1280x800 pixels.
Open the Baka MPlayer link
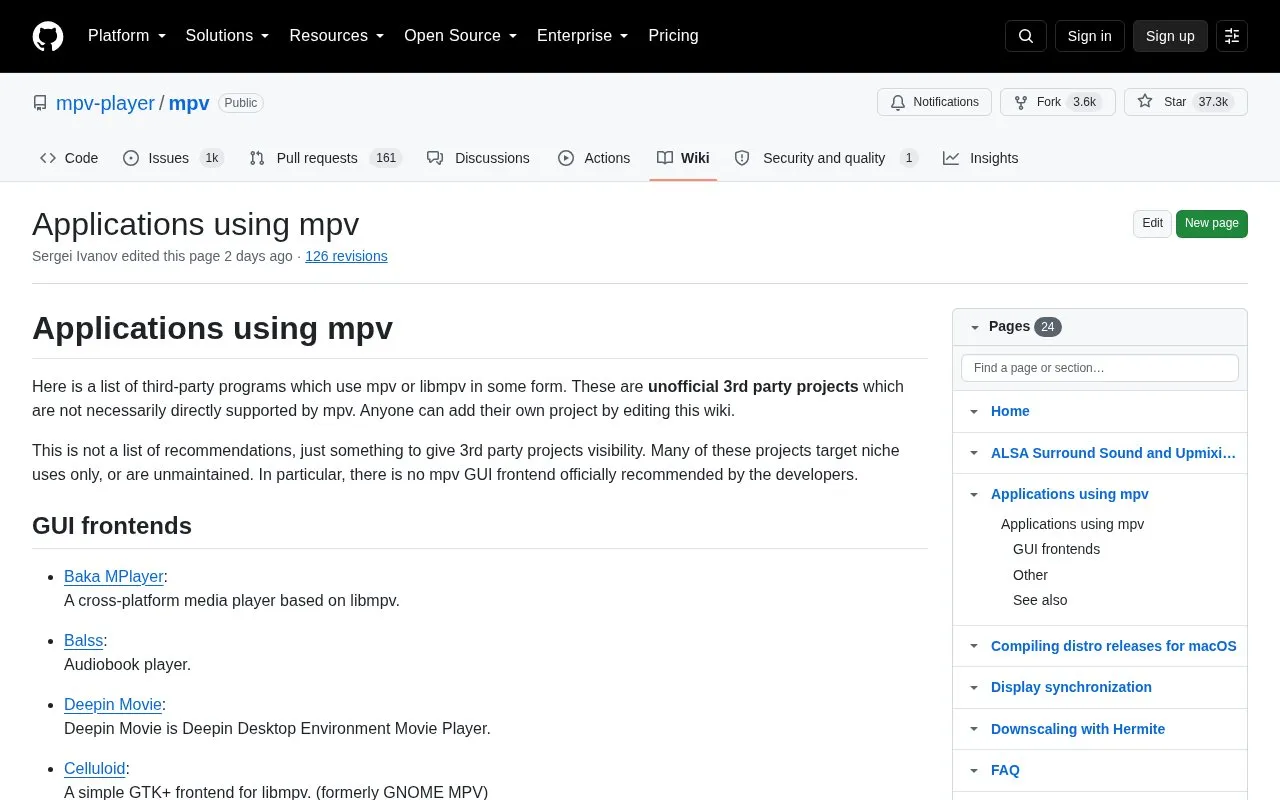[114, 576]
